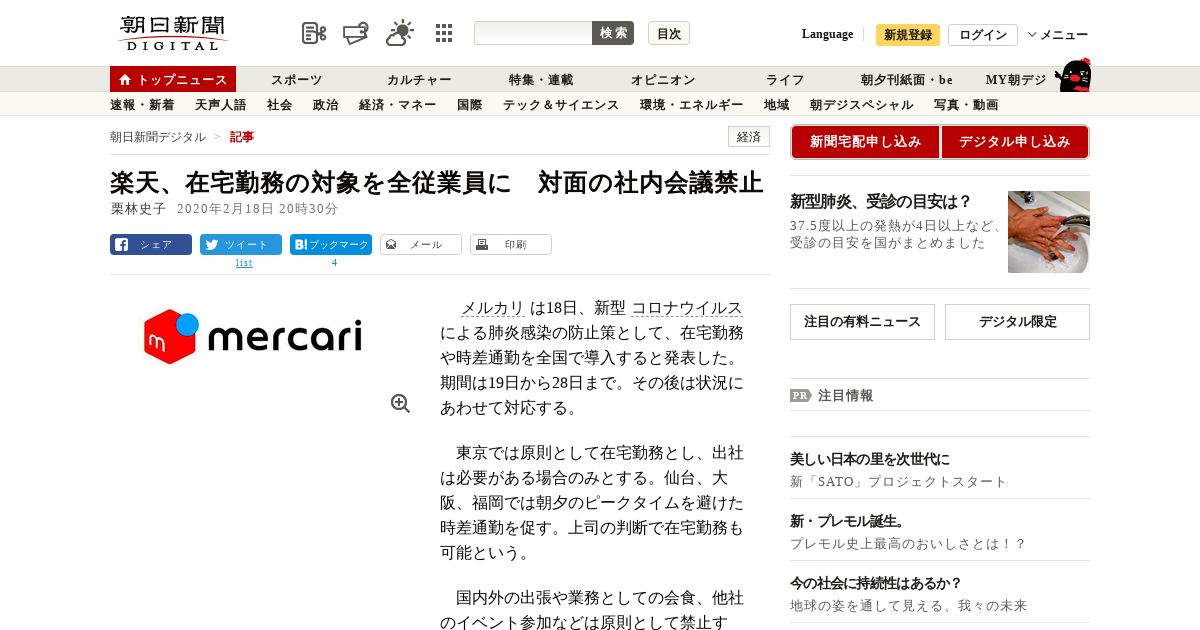Click 記事 breadcrumb link
Screen dimensions: 1200x630
point(242,137)
